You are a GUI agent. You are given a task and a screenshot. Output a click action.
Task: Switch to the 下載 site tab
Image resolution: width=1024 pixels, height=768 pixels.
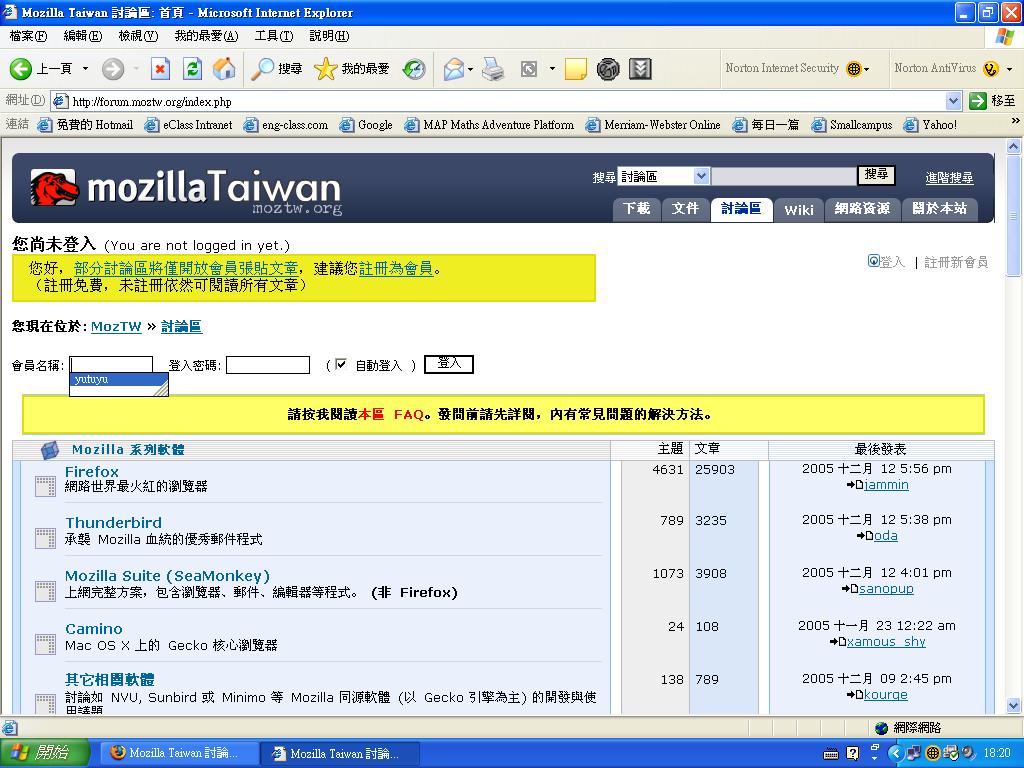coord(636,209)
